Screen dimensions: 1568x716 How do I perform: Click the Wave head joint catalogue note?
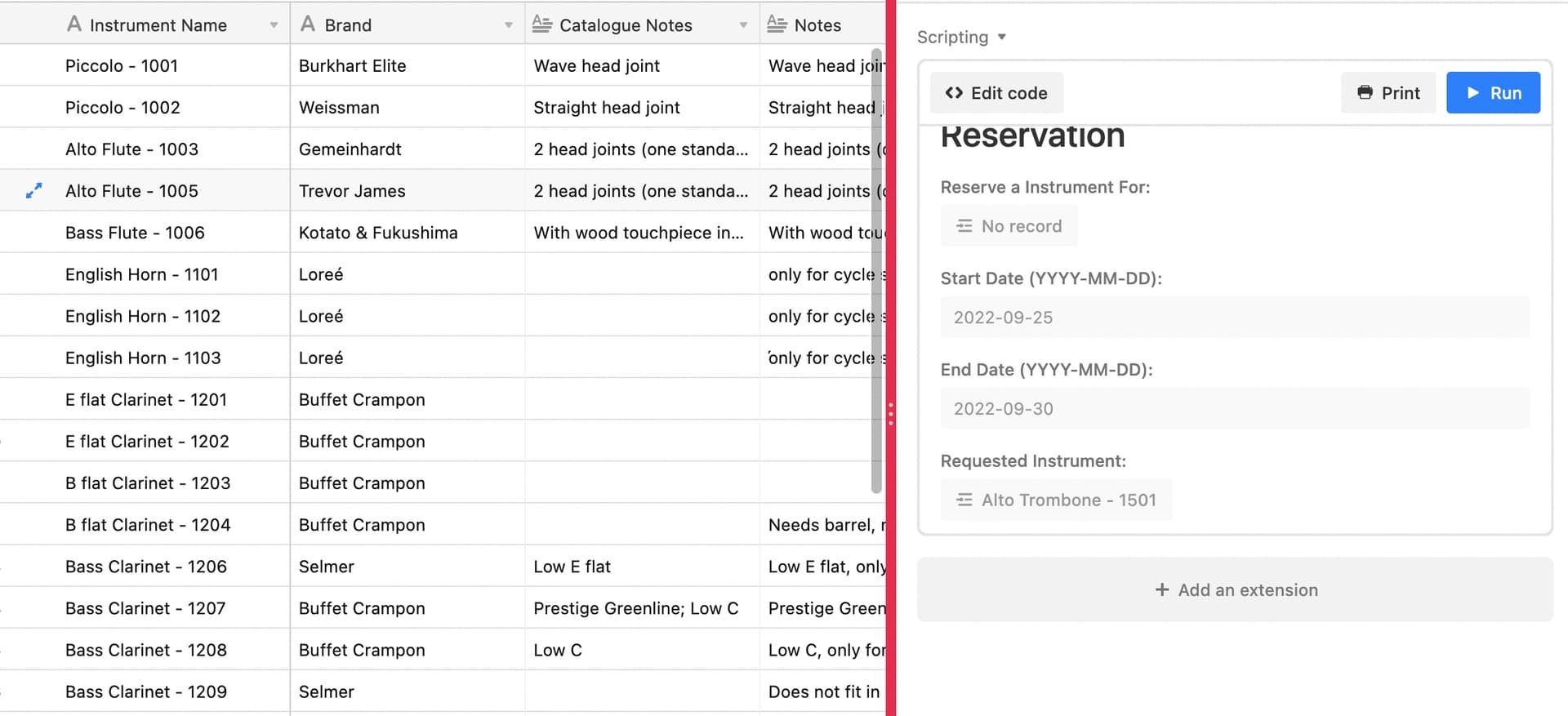642,65
